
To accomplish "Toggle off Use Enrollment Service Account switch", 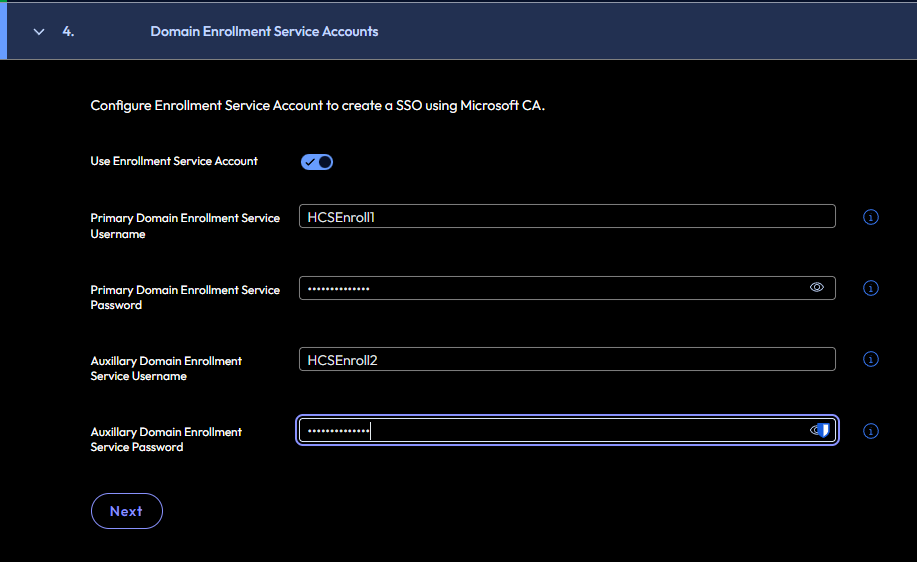I will point(317,162).
